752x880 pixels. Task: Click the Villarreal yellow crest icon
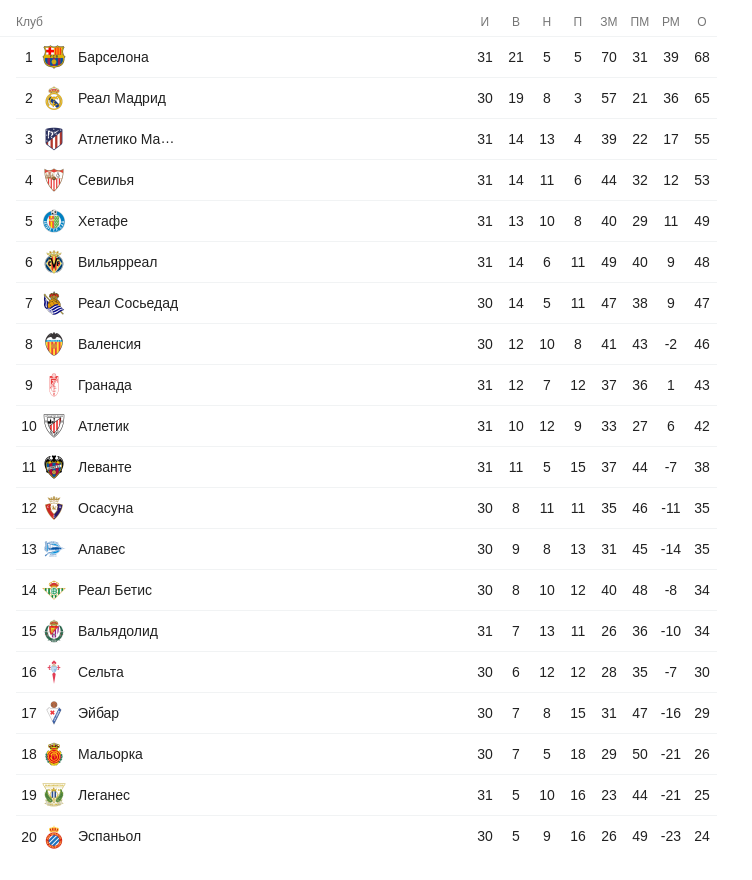coord(54,262)
